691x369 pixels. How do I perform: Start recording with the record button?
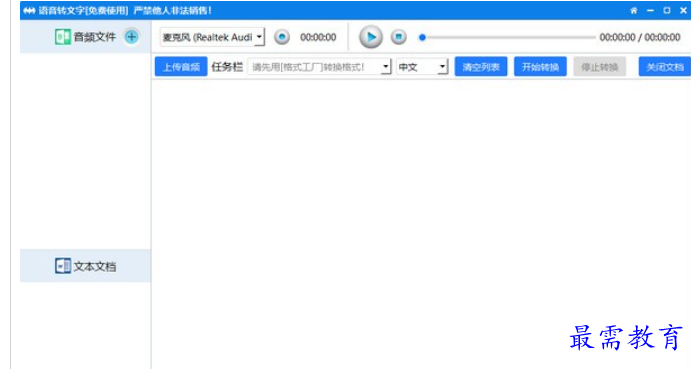tap(282, 37)
